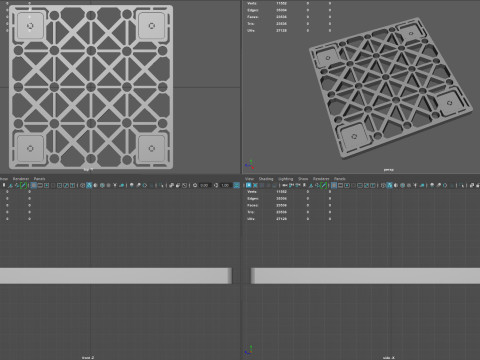Toggle gate mask in side view toolbar

pyautogui.click(x=353, y=185)
